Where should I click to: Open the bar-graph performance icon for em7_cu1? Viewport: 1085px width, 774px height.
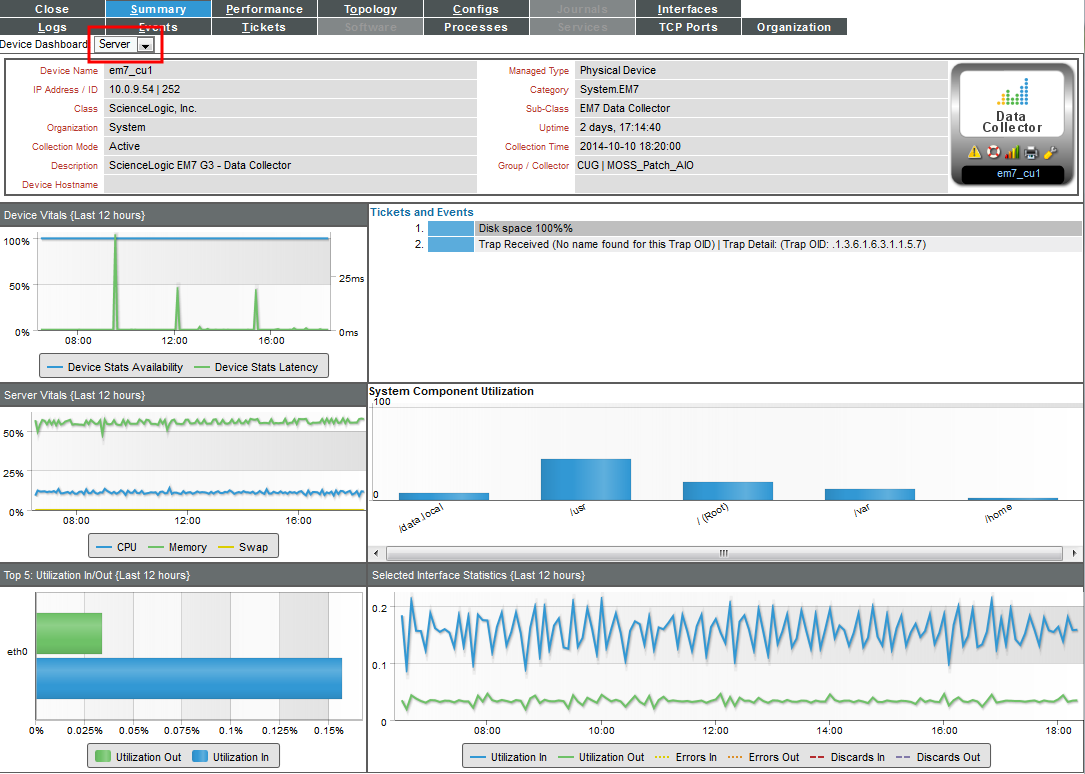tap(1012, 151)
